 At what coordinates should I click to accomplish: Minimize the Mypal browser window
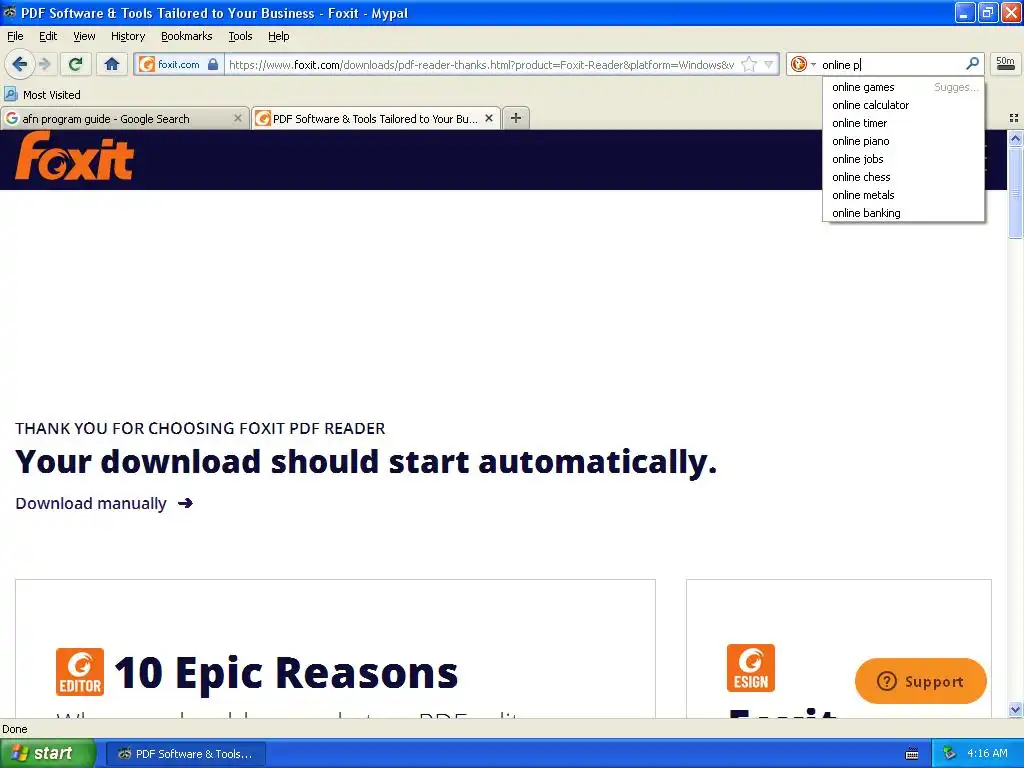tap(965, 12)
